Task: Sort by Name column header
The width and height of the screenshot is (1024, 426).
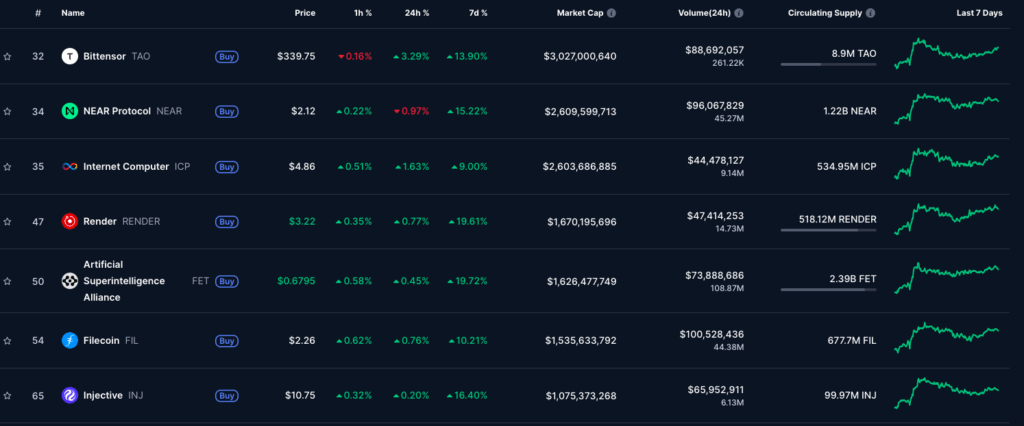Action: 72,13
